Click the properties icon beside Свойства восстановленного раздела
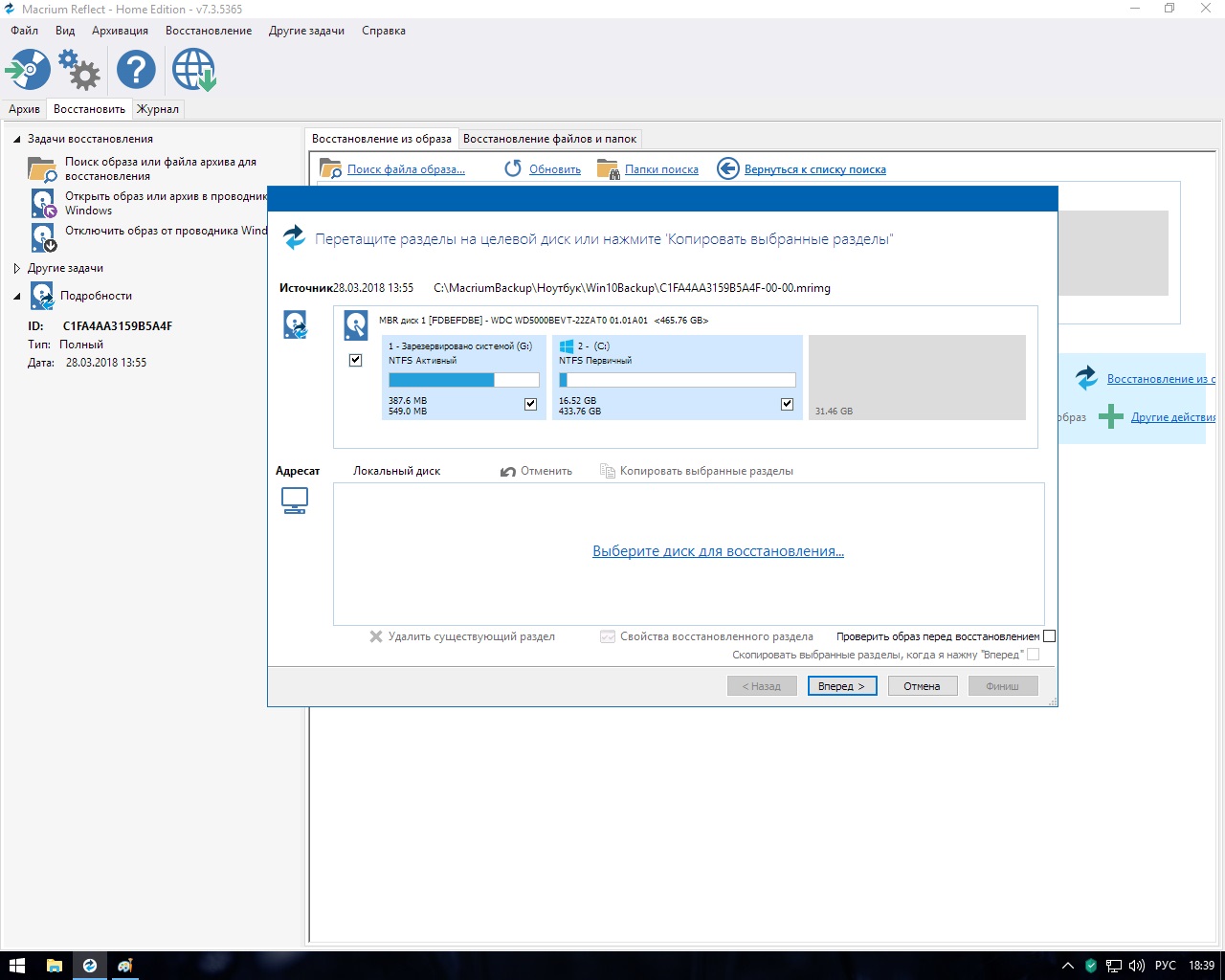Viewport: 1225px width, 980px height. click(x=607, y=636)
